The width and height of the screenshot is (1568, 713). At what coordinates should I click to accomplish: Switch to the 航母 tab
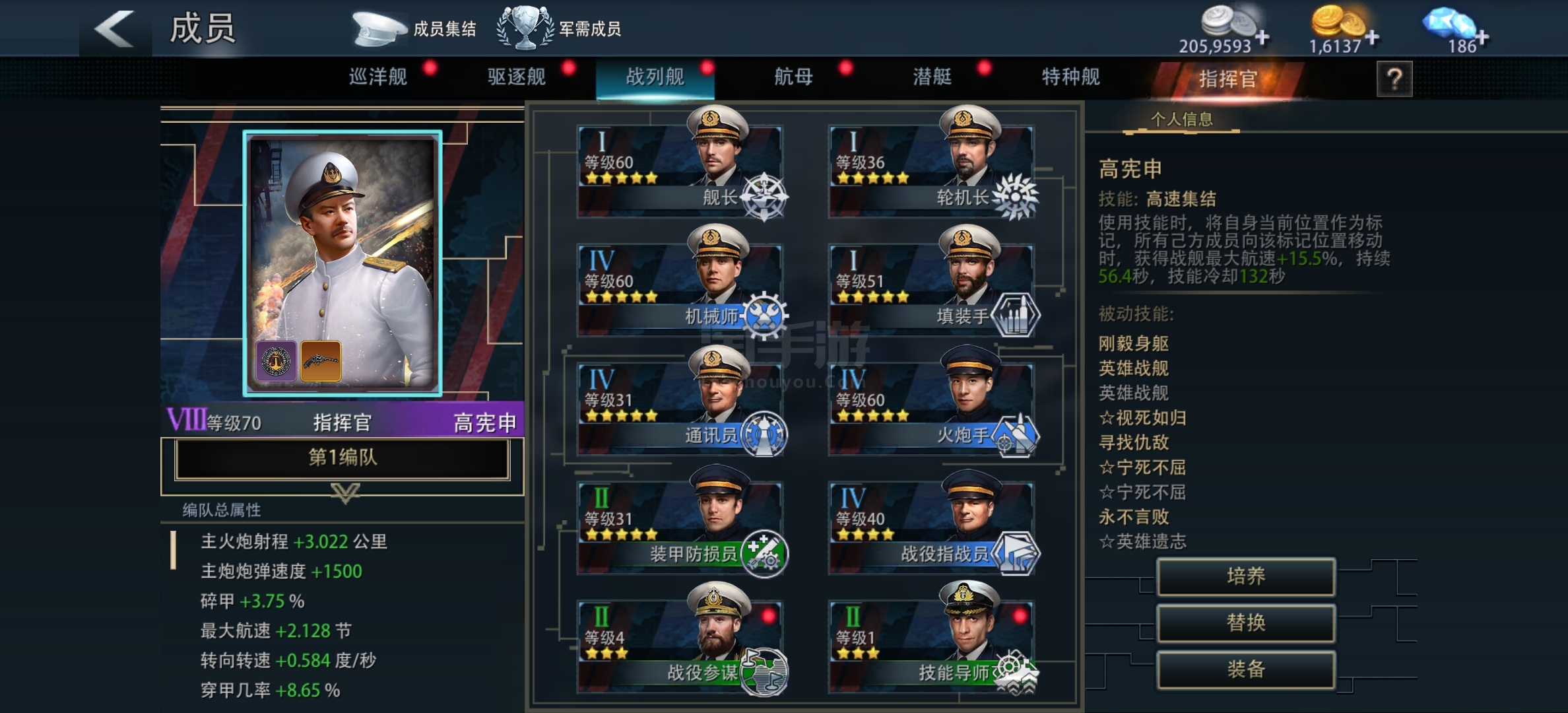[x=794, y=77]
